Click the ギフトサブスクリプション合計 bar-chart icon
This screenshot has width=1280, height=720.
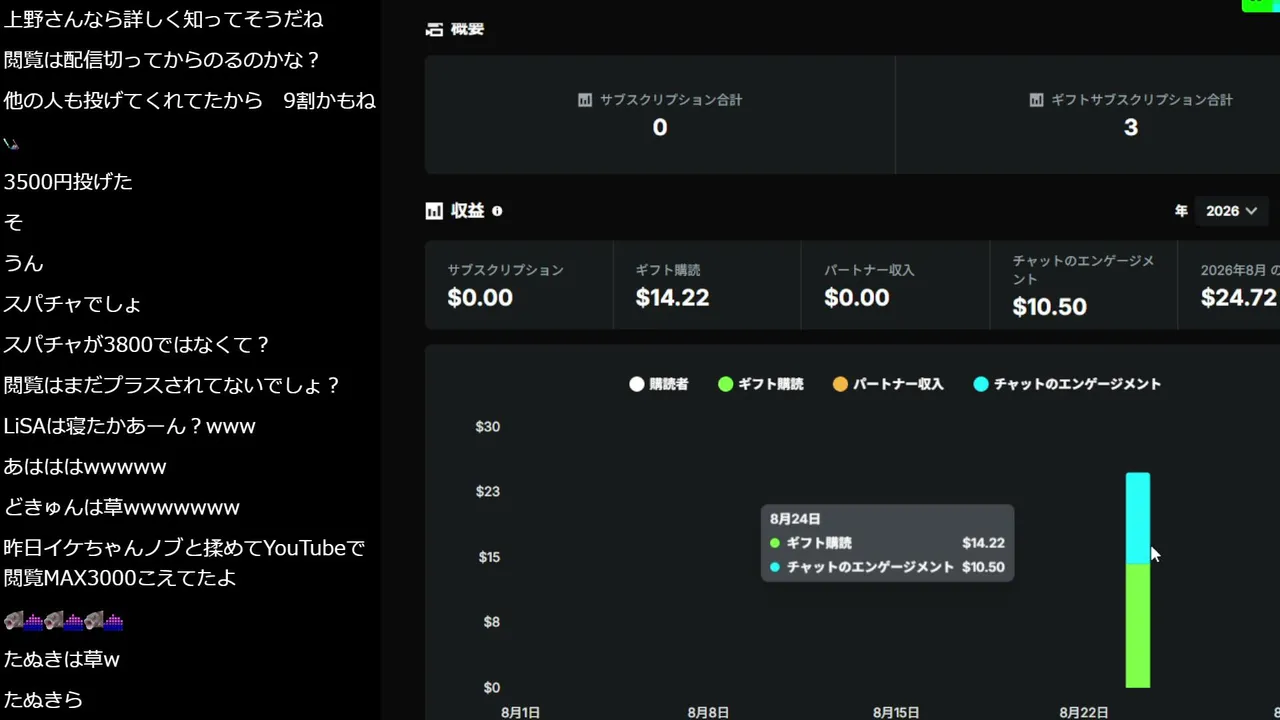(1036, 100)
